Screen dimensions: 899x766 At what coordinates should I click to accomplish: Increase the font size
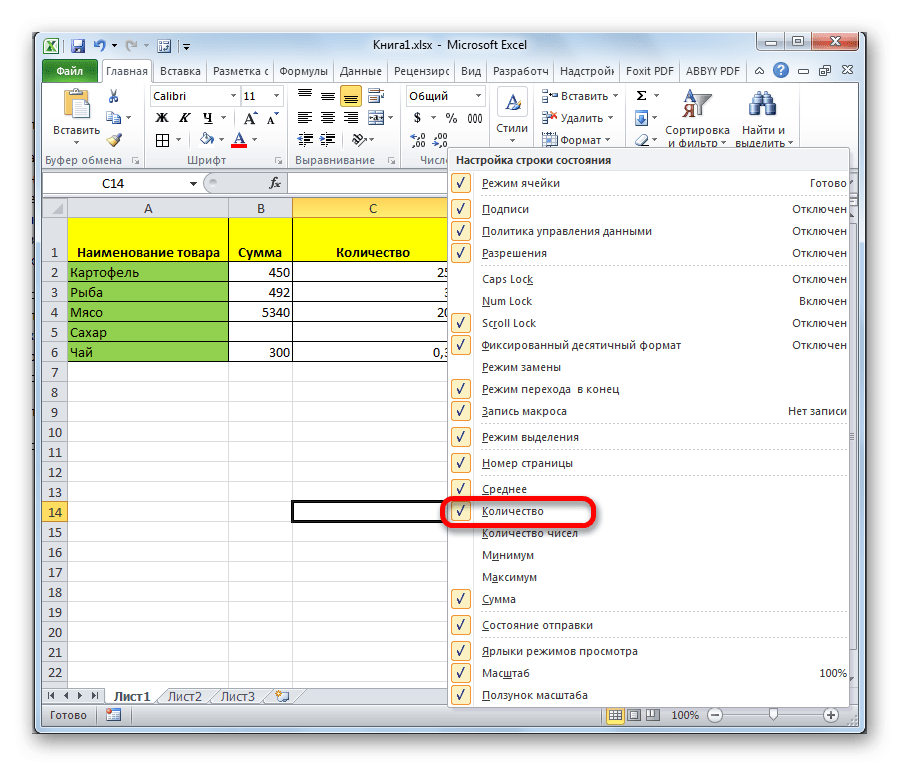(x=250, y=118)
